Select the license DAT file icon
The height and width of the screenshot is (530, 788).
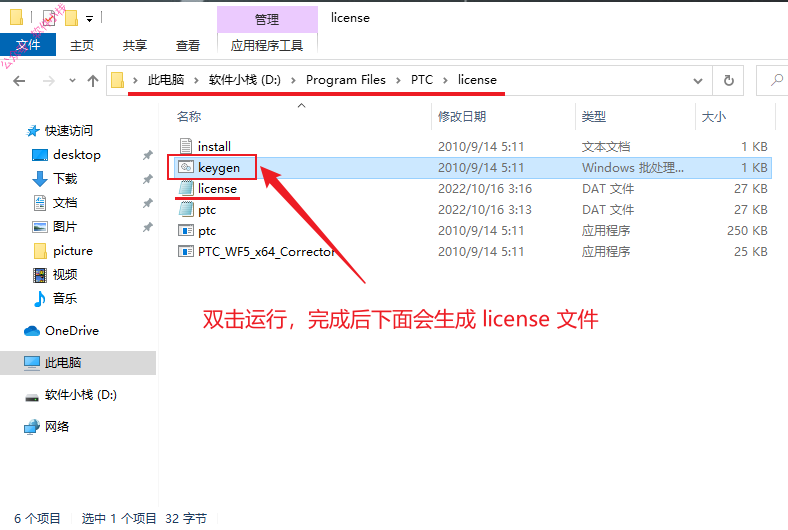point(186,188)
